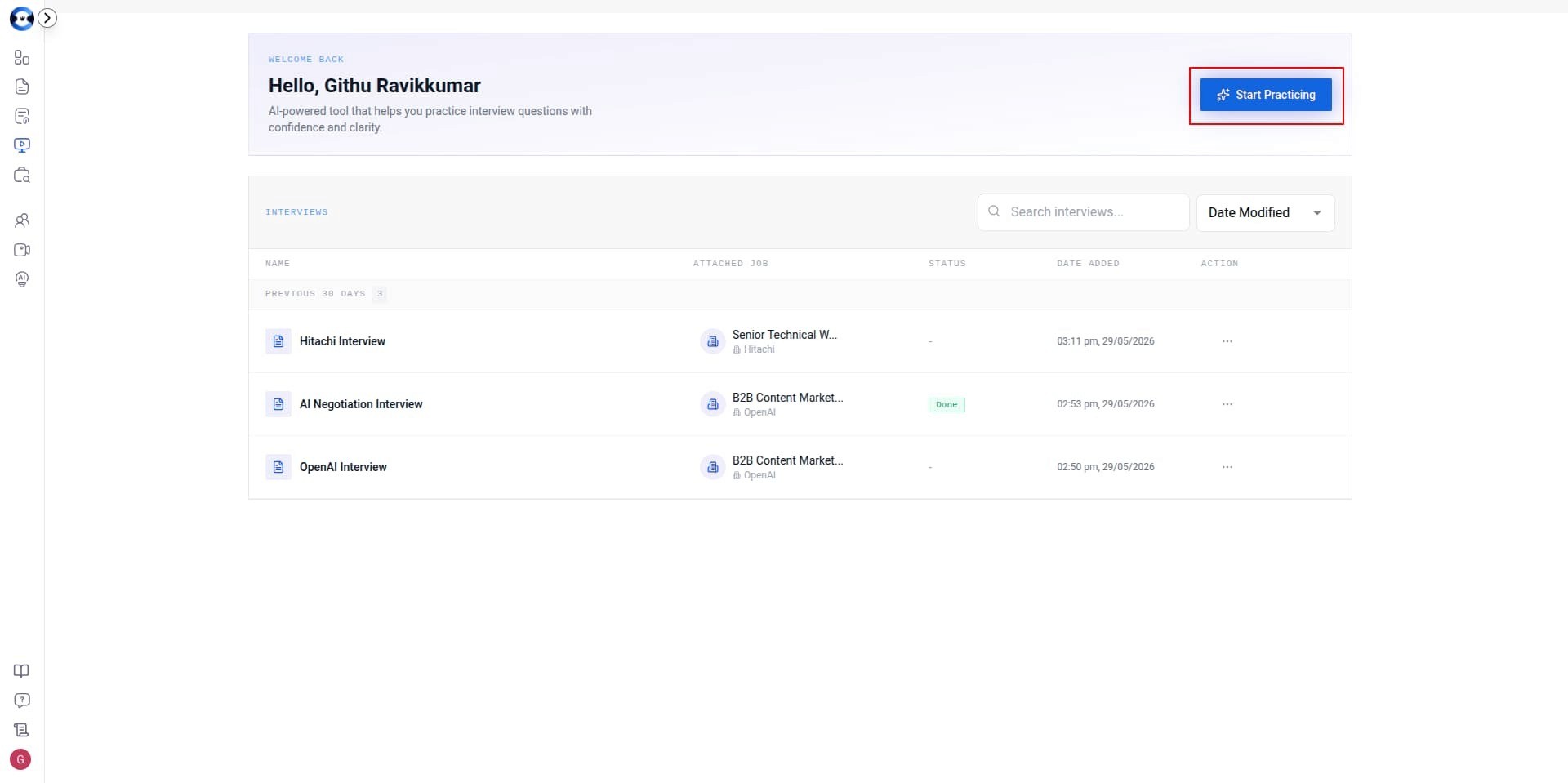
Task: Click the Attached Job column header
Action: (x=731, y=264)
